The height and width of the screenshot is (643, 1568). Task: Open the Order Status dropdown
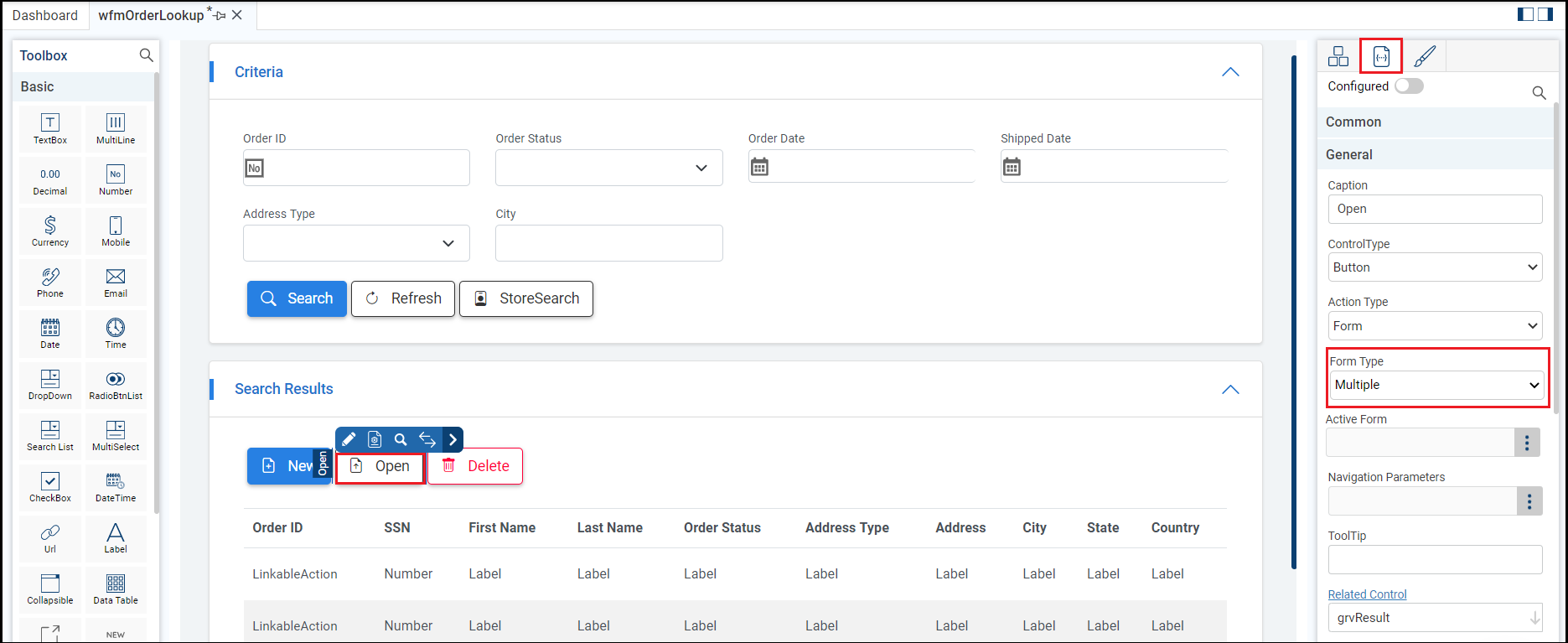608,168
